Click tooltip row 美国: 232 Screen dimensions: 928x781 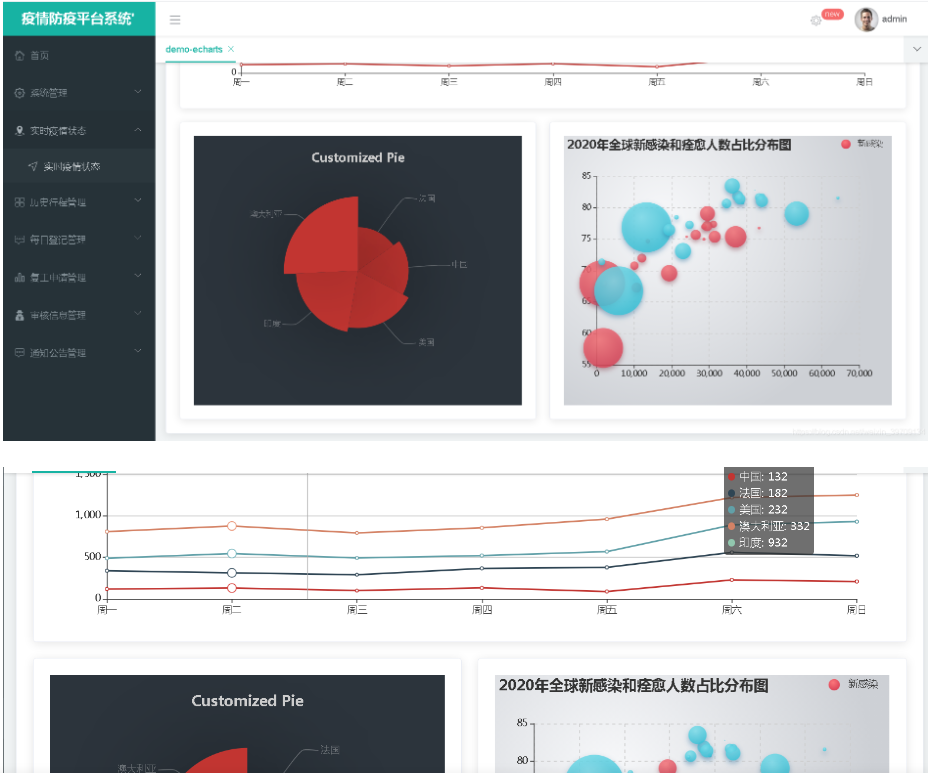pyautogui.click(x=758, y=509)
